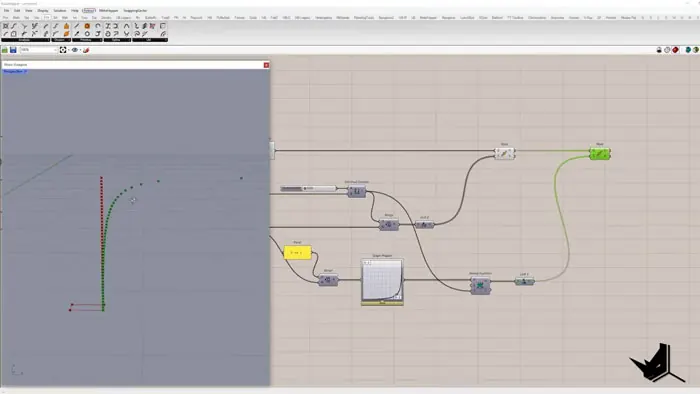
Task: Open preview mesh quality settings icon
Action: 696,50
